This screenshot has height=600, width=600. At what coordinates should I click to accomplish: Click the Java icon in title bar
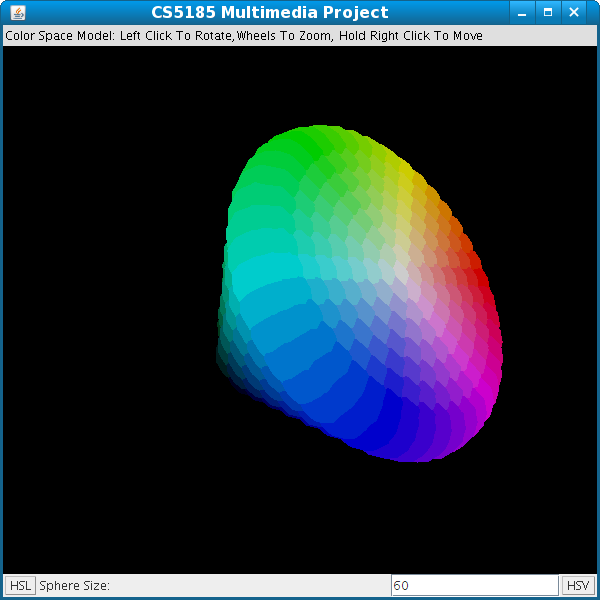coord(18,13)
